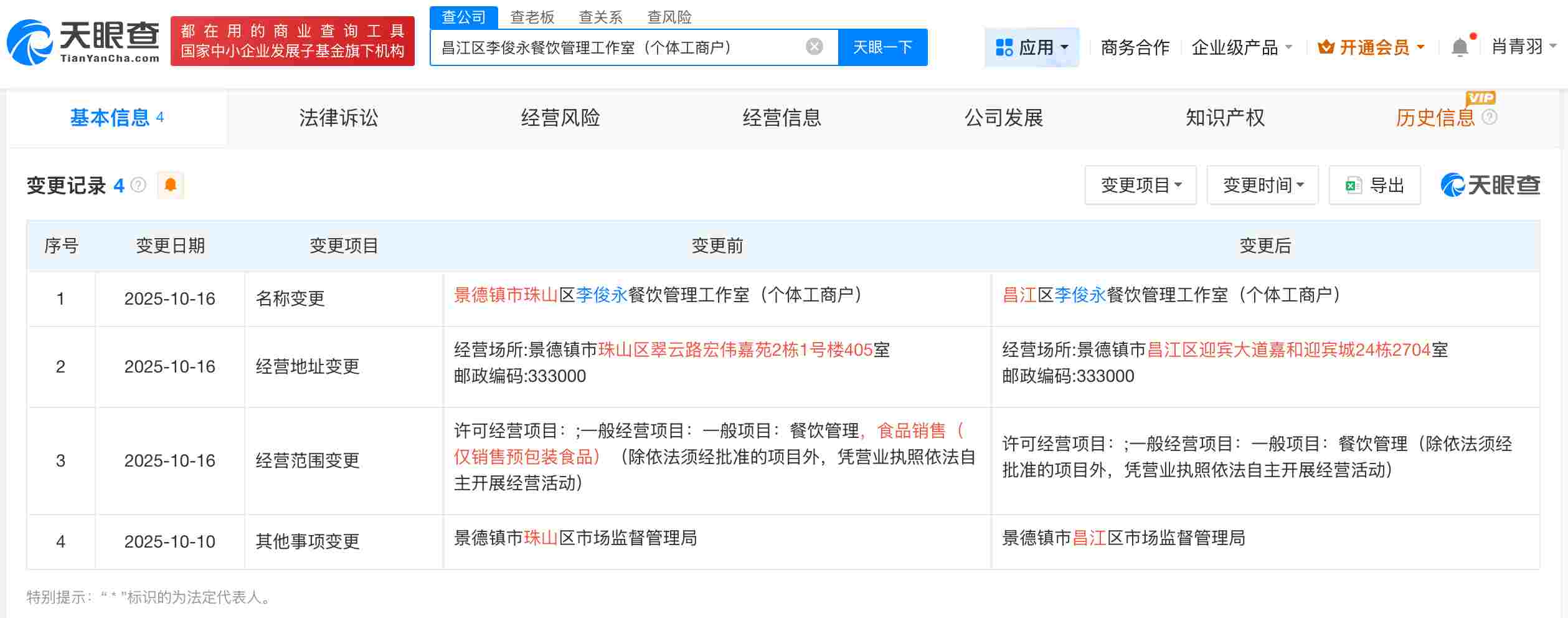Click the Tianyancha watermark logo above the table

pyautogui.click(x=1491, y=184)
